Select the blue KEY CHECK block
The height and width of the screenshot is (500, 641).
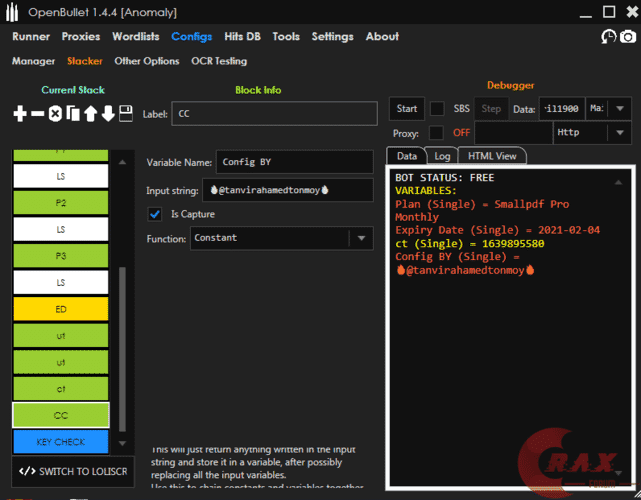61,442
